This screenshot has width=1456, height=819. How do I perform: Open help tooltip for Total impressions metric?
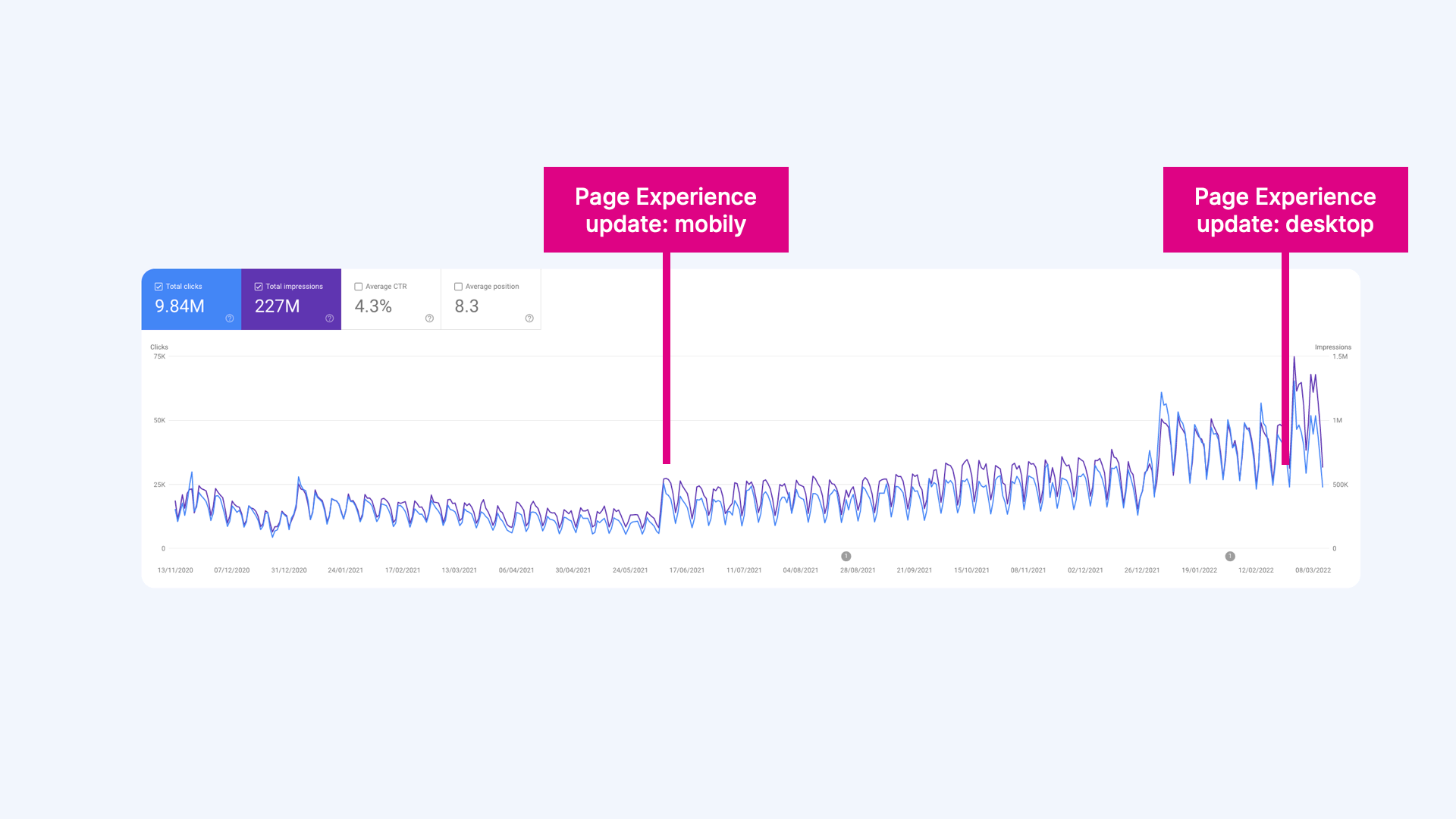click(329, 318)
